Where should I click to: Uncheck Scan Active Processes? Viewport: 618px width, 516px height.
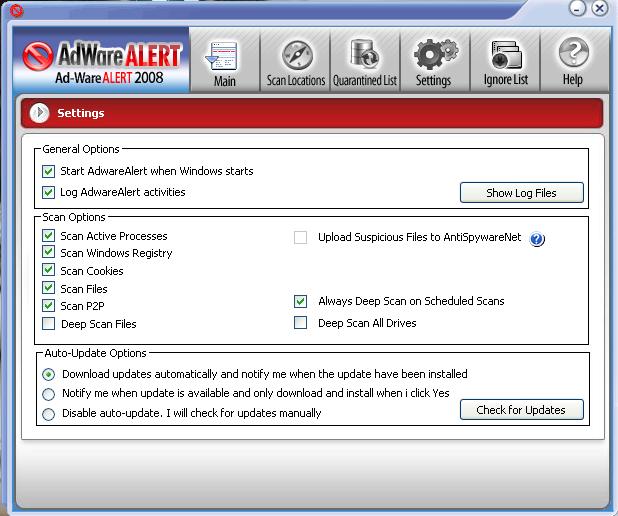tap(48, 236)
